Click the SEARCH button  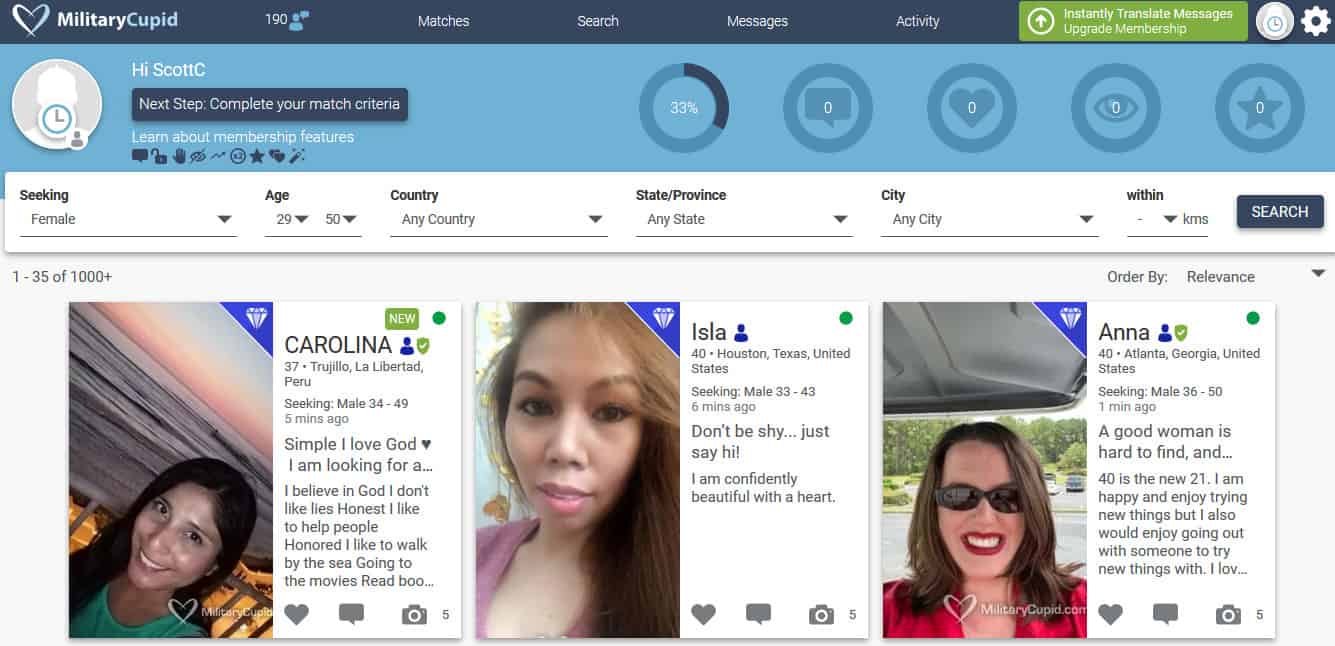1280,212
